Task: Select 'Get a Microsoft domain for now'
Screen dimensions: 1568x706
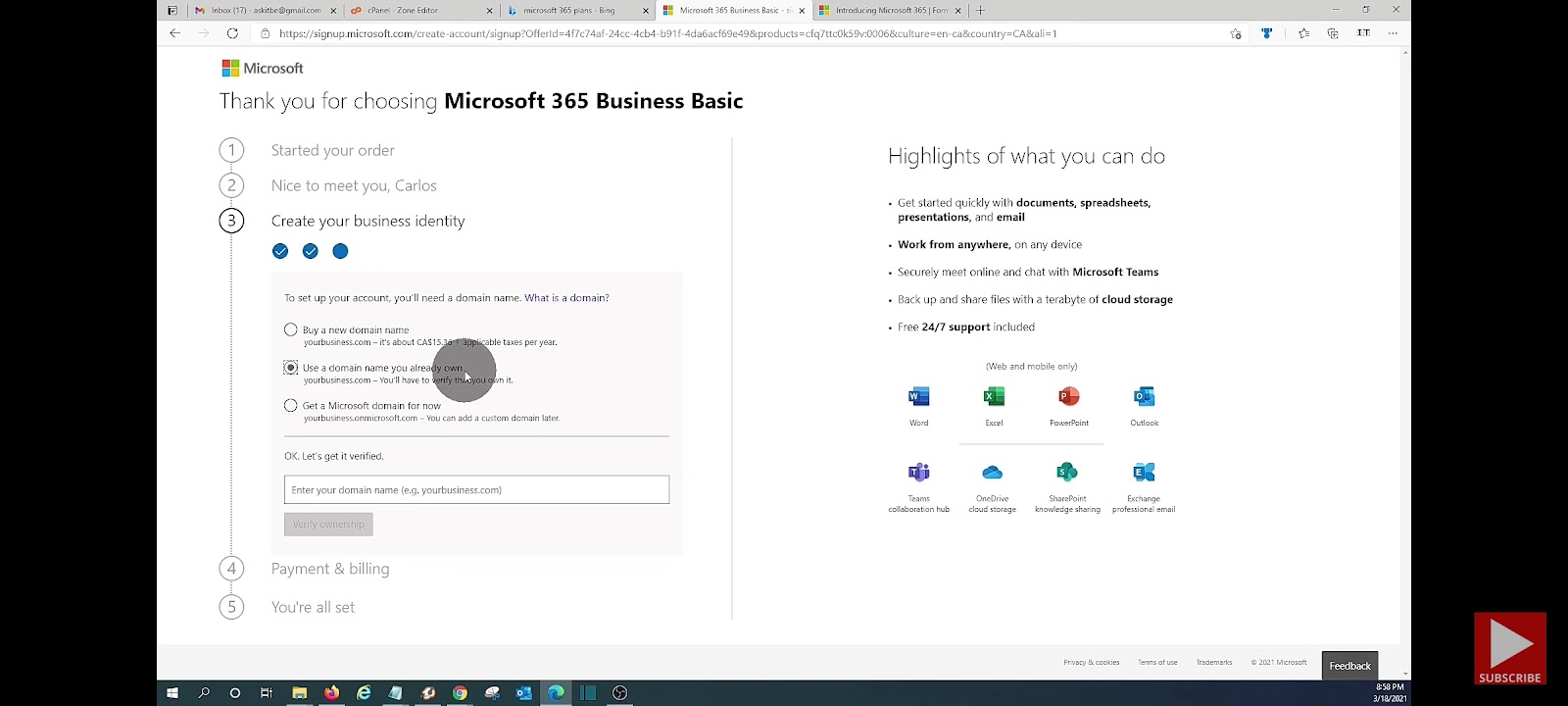Action: coord(291,405)
